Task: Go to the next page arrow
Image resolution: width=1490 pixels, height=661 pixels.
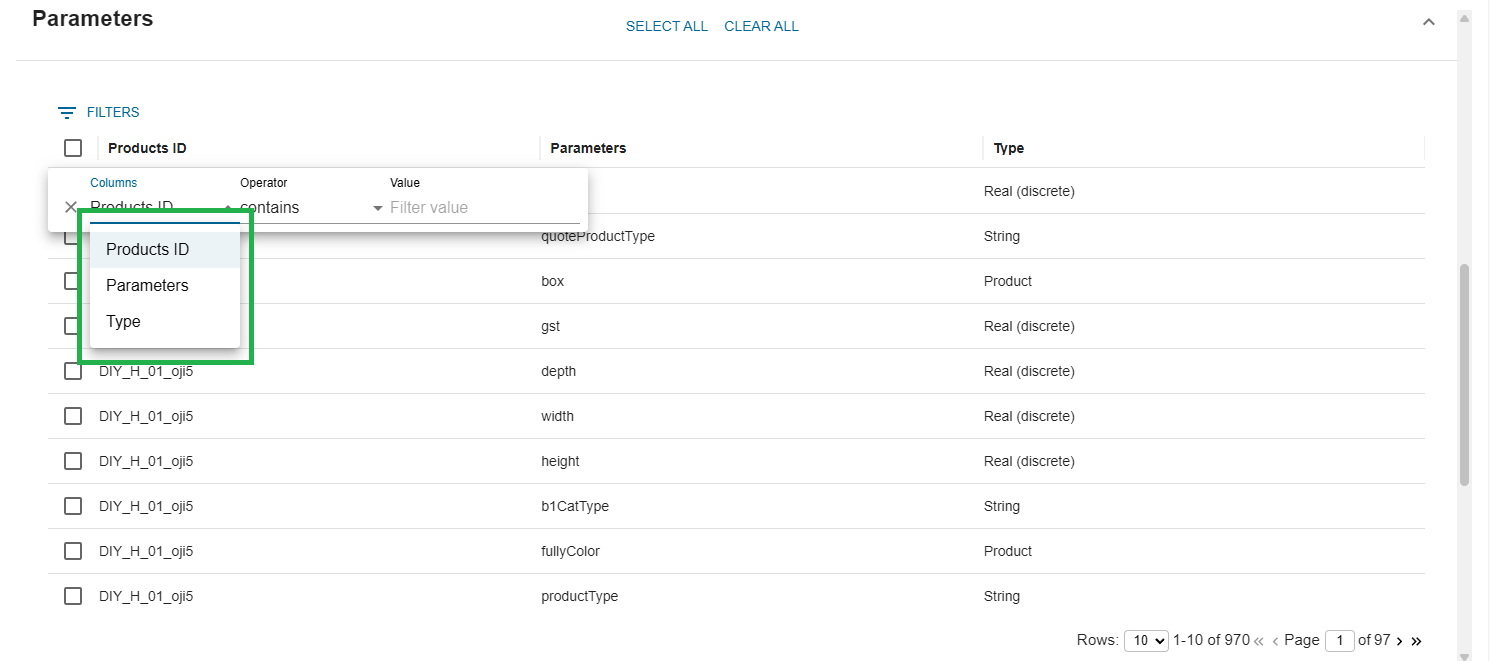Action: point(1399,641)
